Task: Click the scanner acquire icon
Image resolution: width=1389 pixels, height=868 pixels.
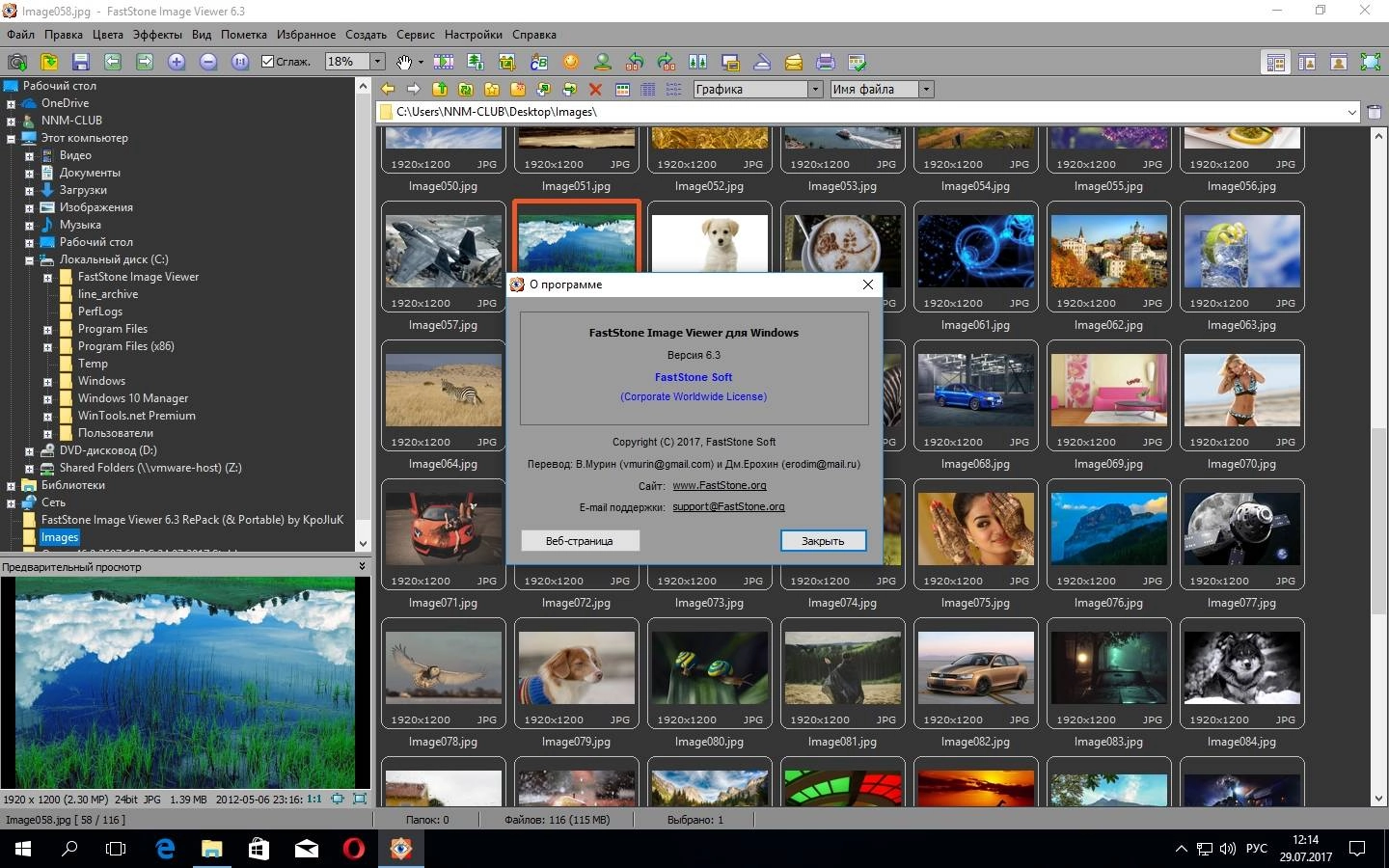Action: pos(762,62)
